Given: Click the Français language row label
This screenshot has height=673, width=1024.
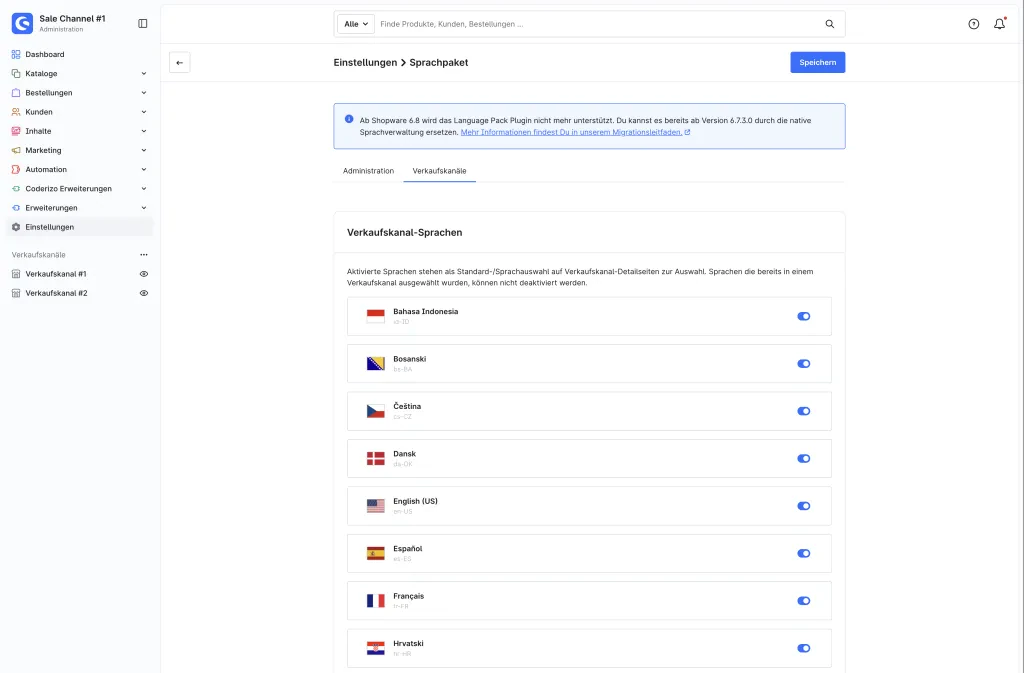Looking at the screenshot, I should [408, 596].
